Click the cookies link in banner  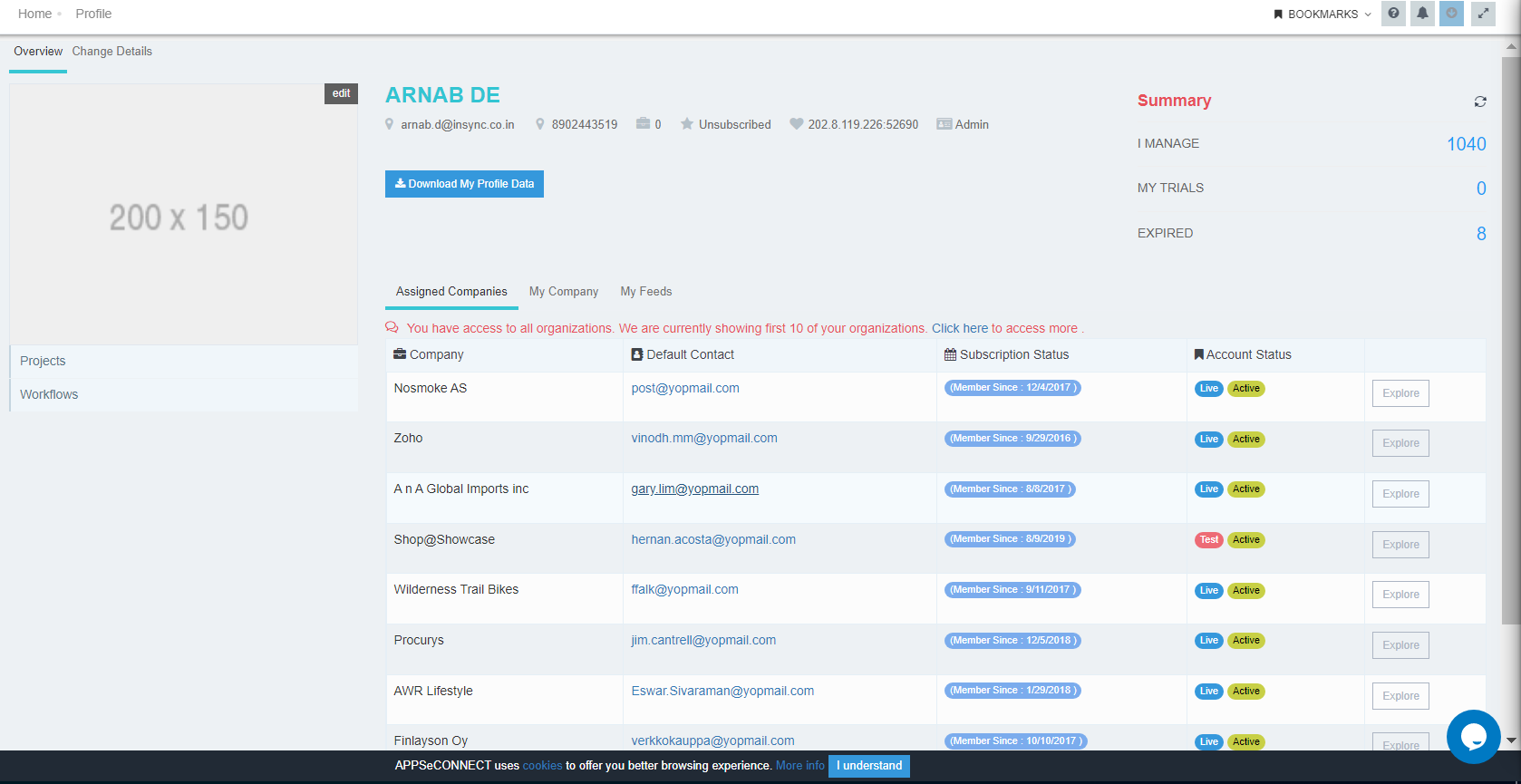(542, 766)
